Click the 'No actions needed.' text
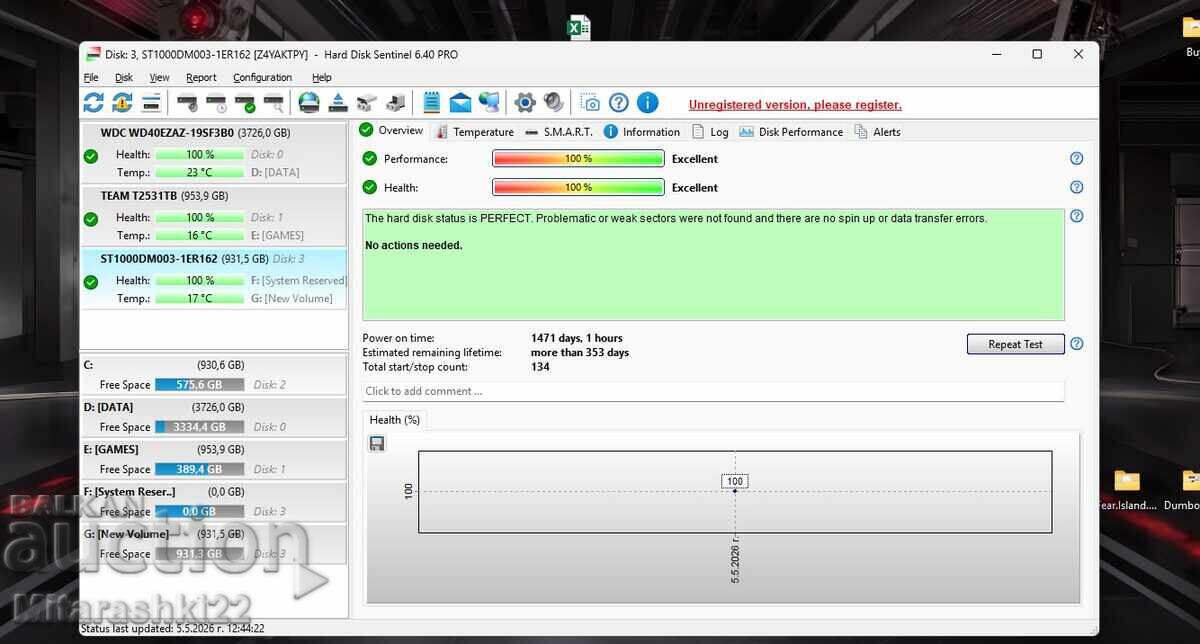 tap(413, 245)
